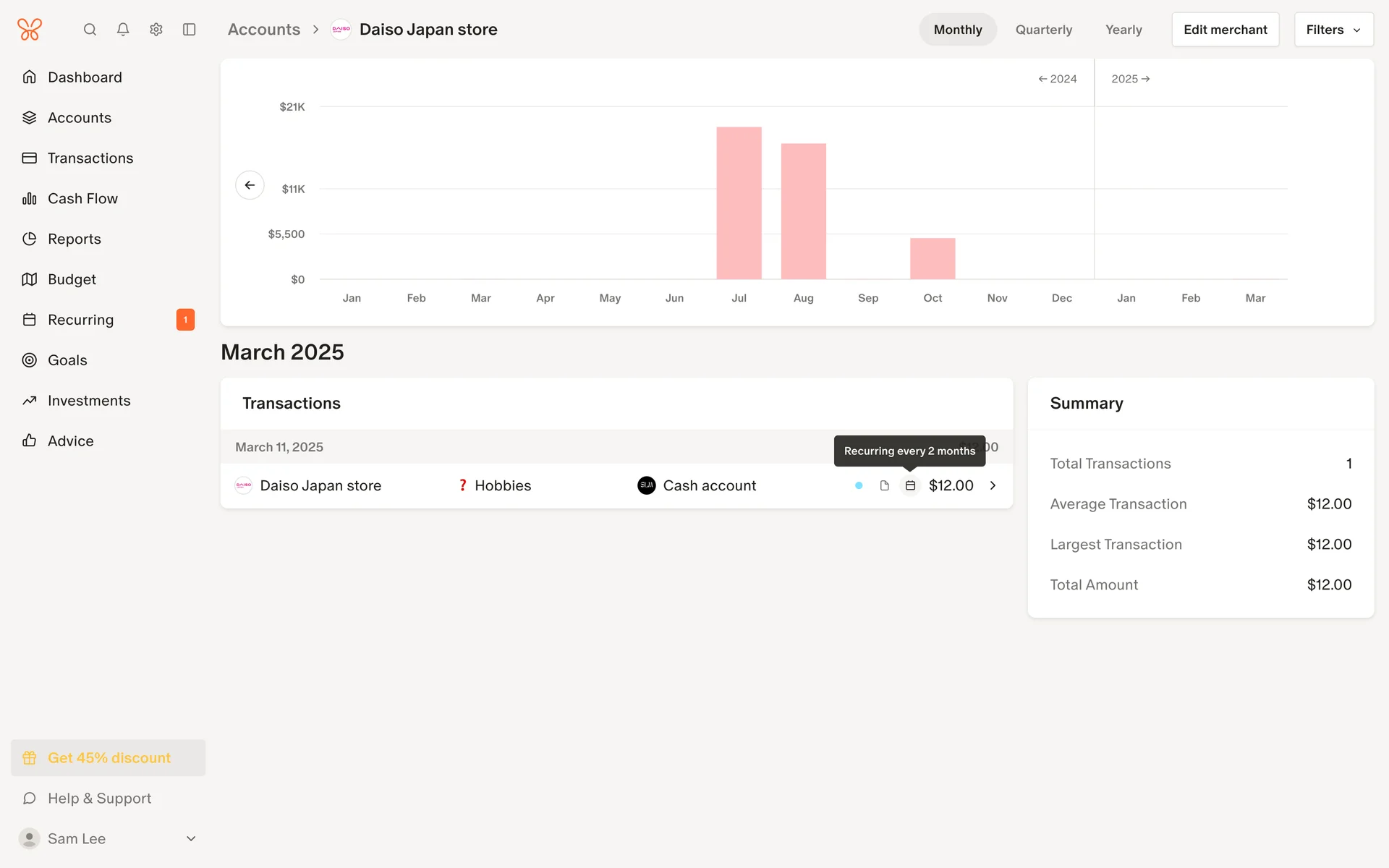Open the Filters dropdown
Image resolution: width=1389 pixels, height=868 pixels.
pyautogui.click(x=1333, y=30)
